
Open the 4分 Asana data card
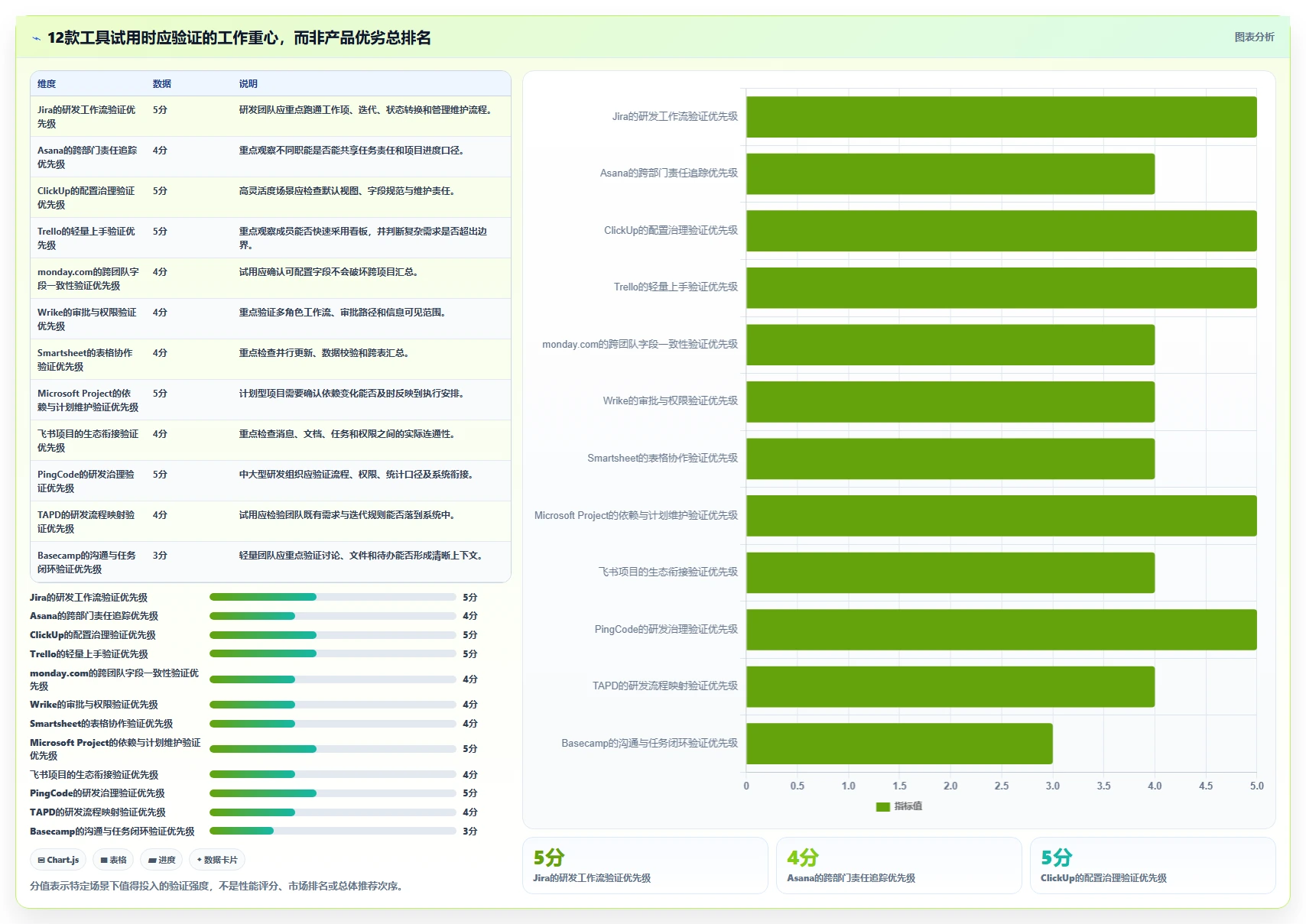pos(898,865)
